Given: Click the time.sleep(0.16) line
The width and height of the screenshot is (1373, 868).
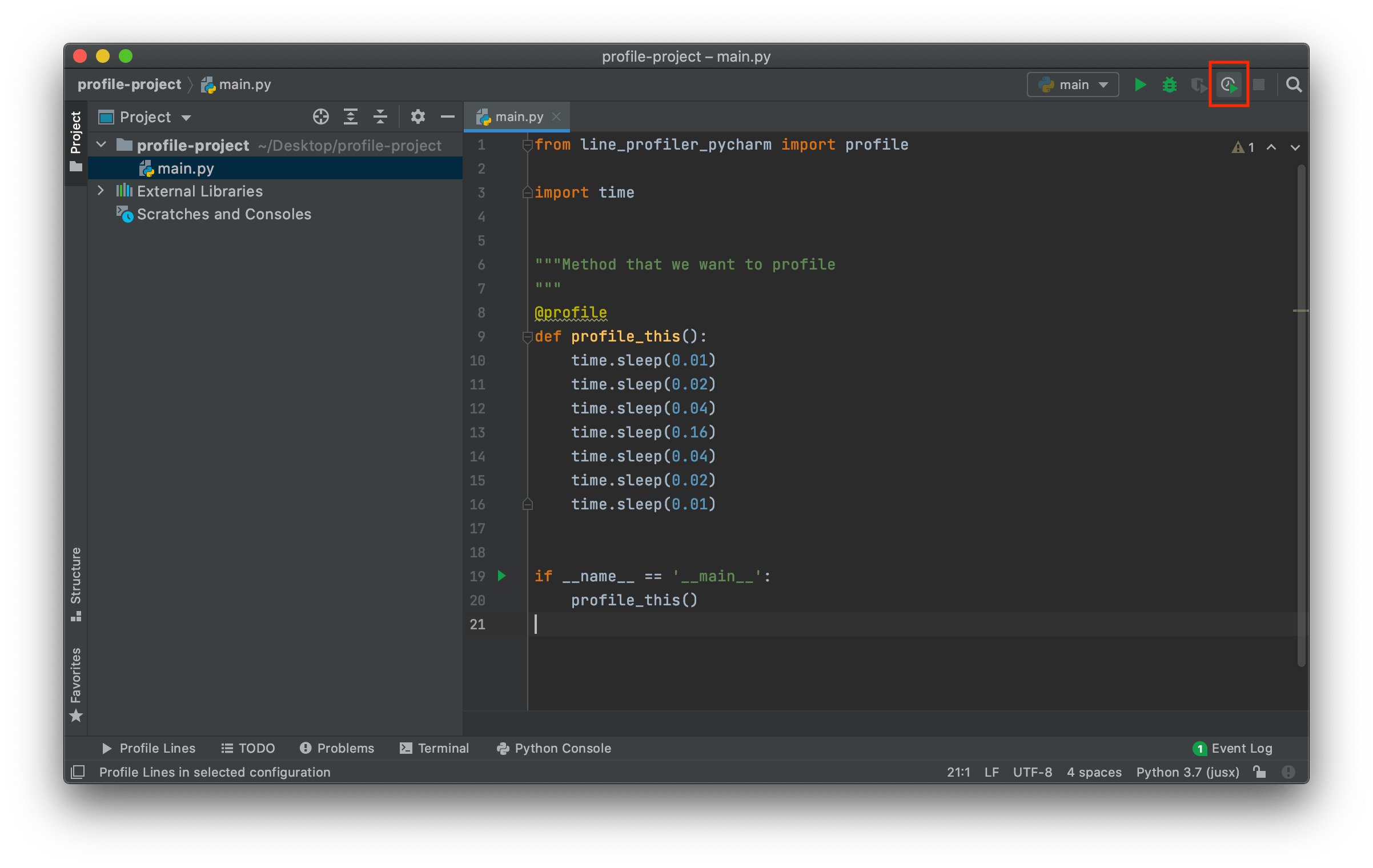Looking at the screenshot, I should pos(643,432).
